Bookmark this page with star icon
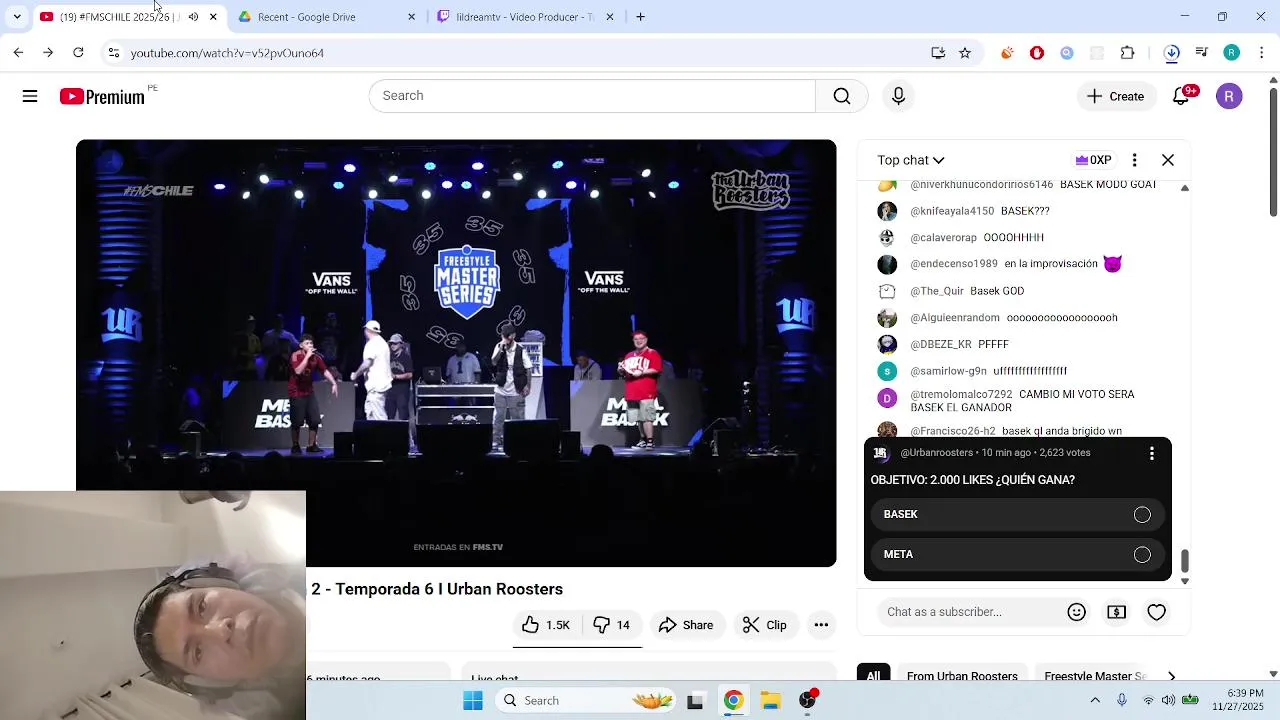This screenshot has width=1280, height=720. (965, 53)
